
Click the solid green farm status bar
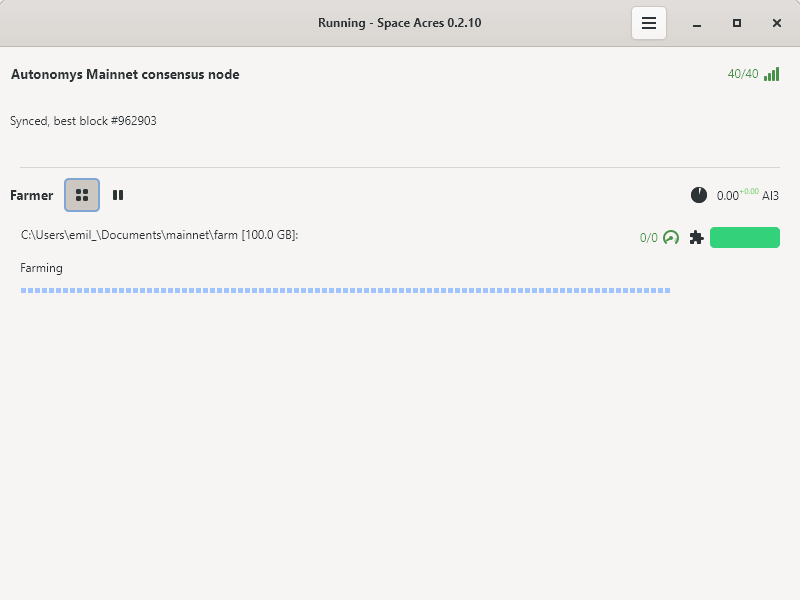(x=745, y=237)
